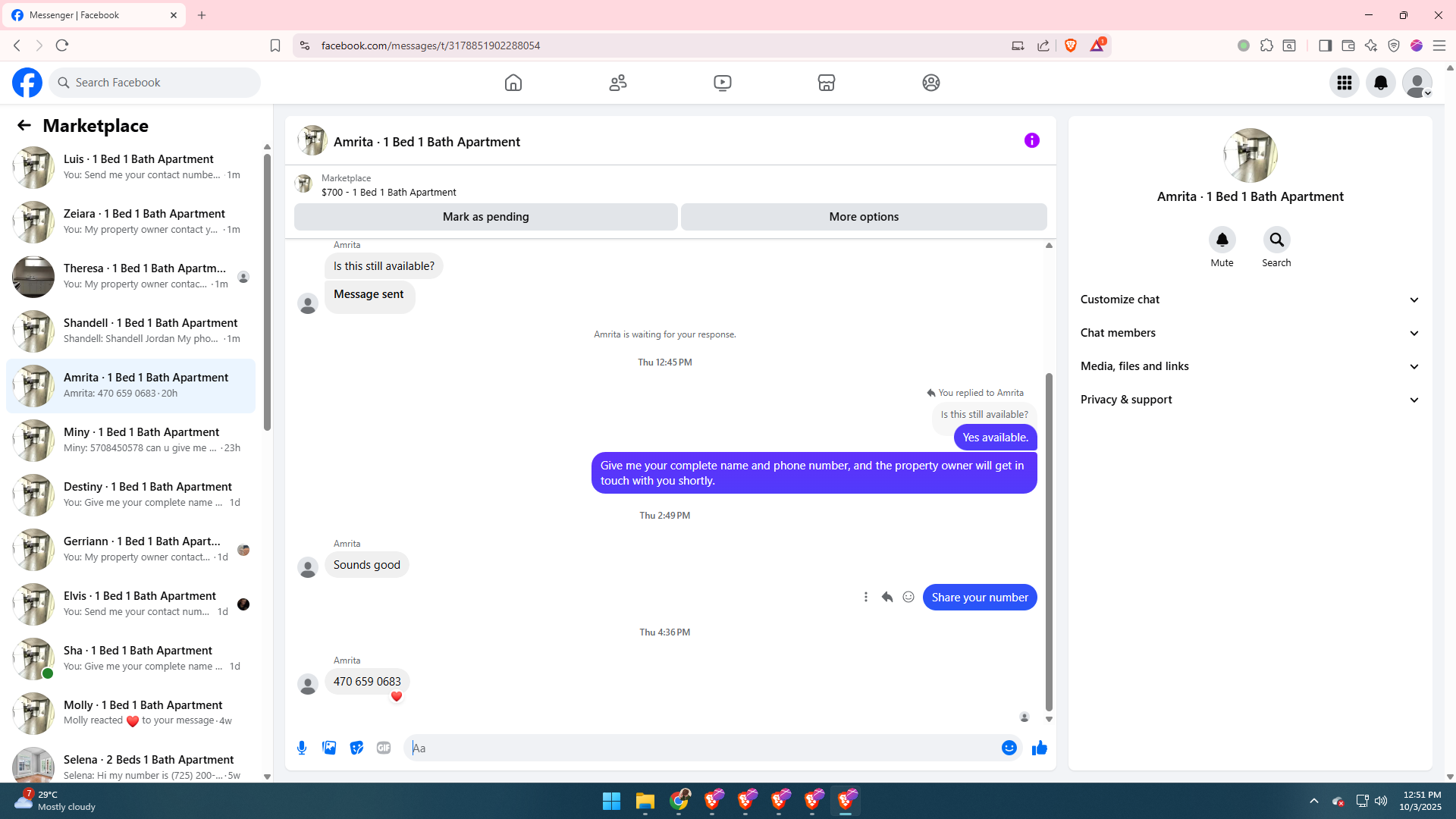Choose a sticker icon
The height and width of the screenshot is (819, 1456).
coord(356,748)
